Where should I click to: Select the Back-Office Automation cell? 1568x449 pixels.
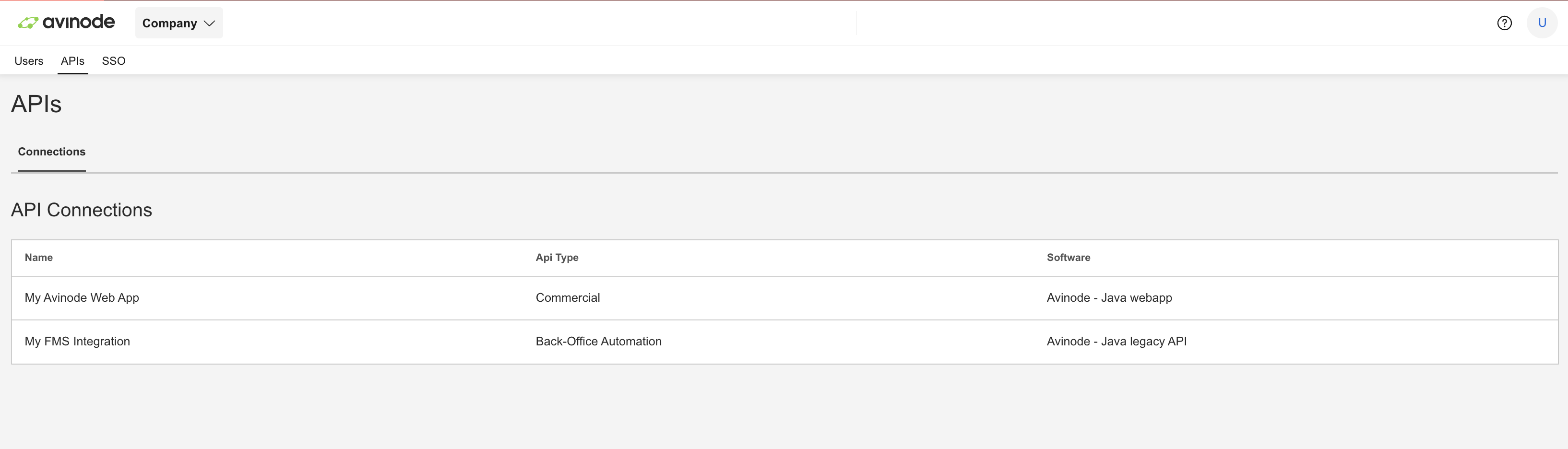(x=598, y=342)
